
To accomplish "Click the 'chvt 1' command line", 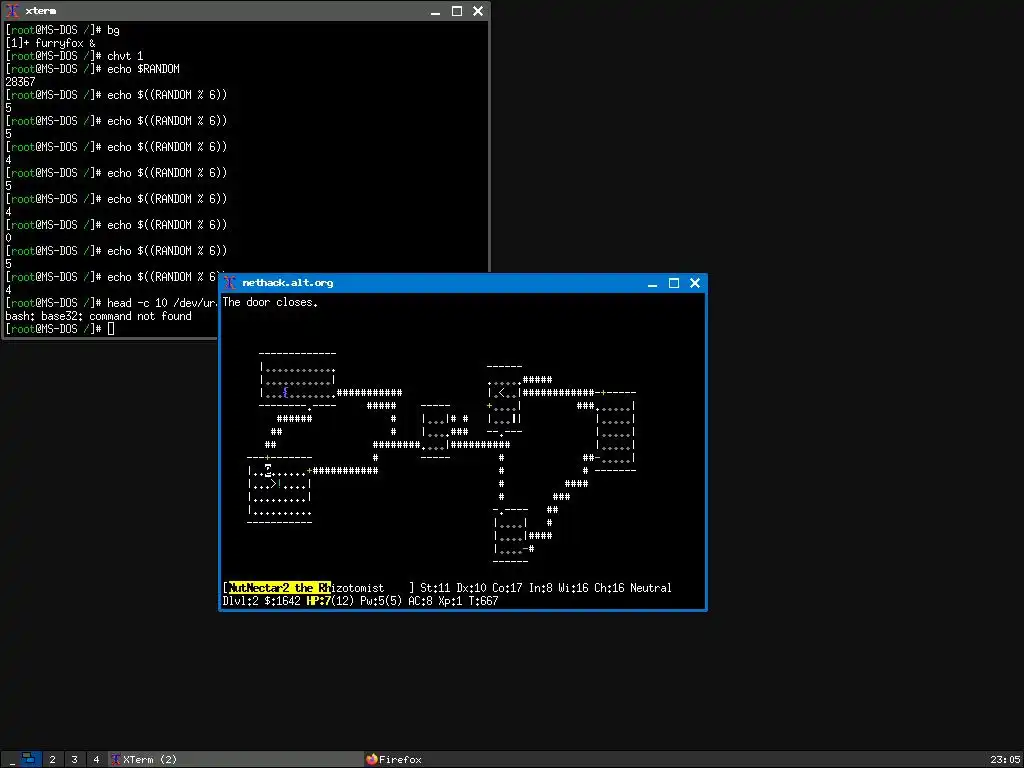I will pos(74,56).
